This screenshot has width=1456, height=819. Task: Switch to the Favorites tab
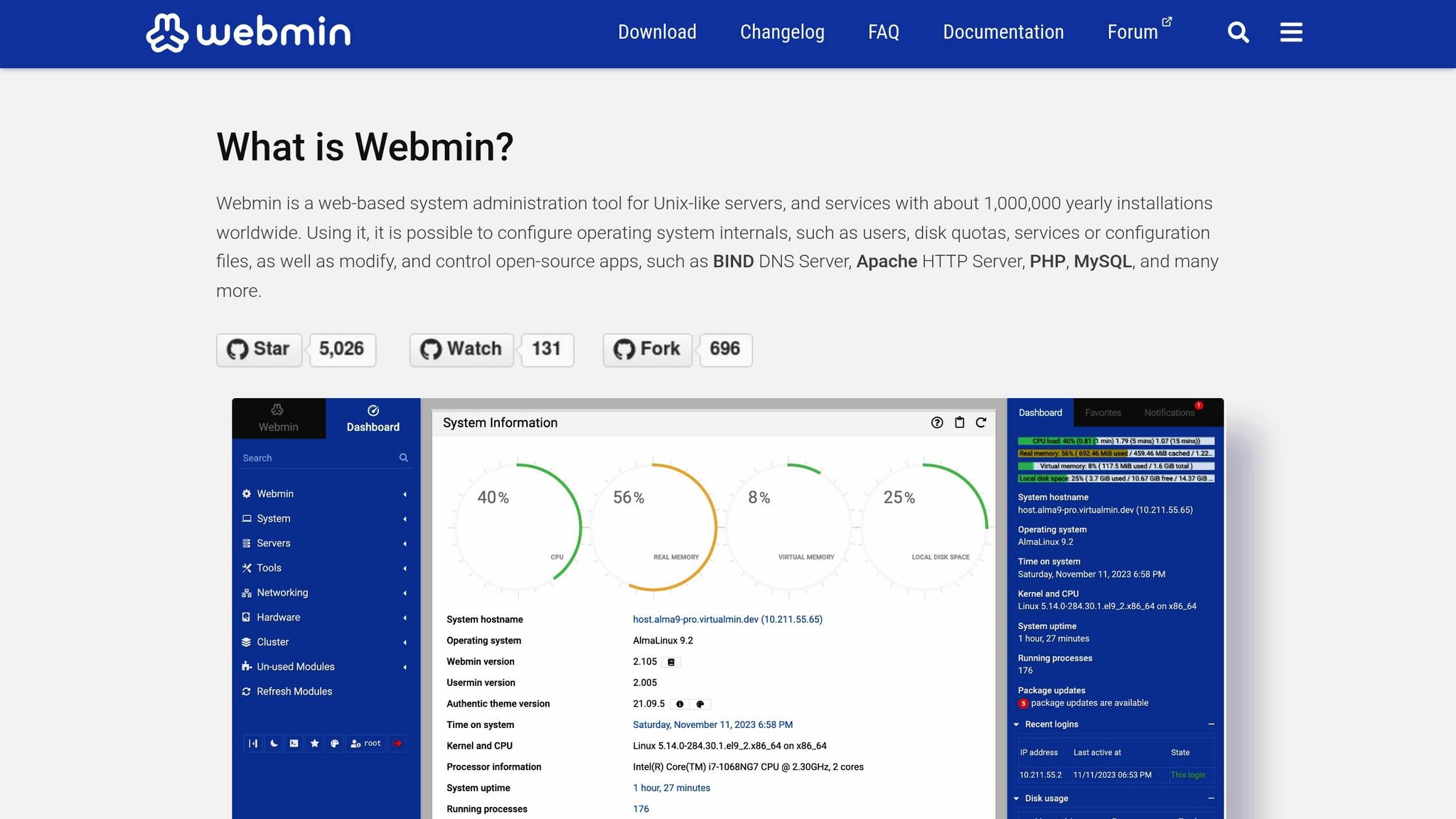tap(1103, 413)
